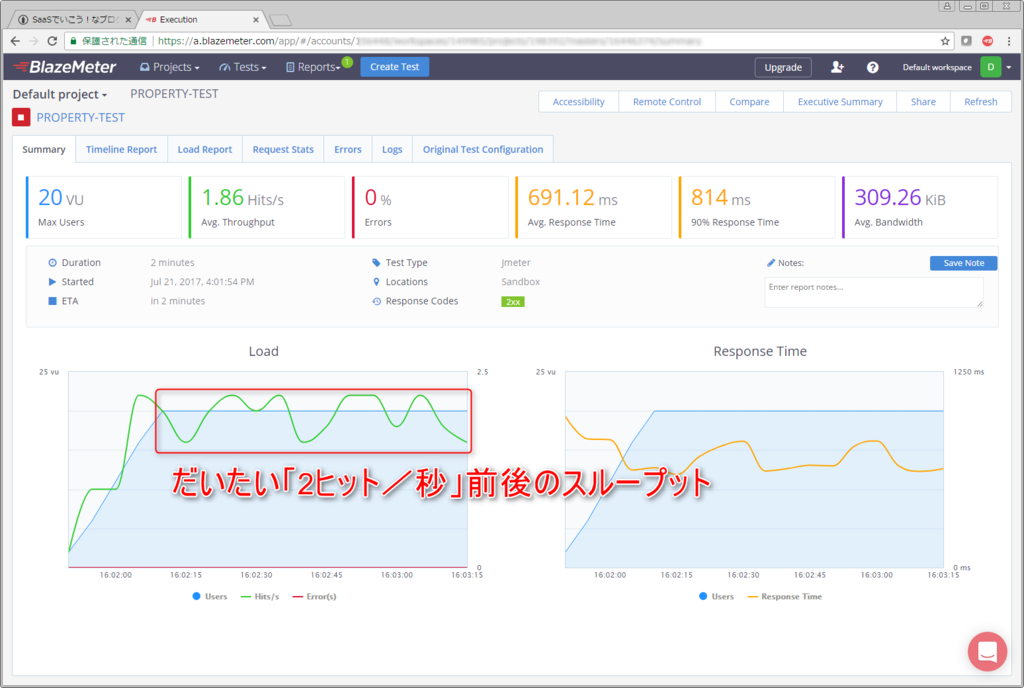Click the red stop test icon beside PROPERTY-TEST
1024x688 pixels.
click(21, 117)
